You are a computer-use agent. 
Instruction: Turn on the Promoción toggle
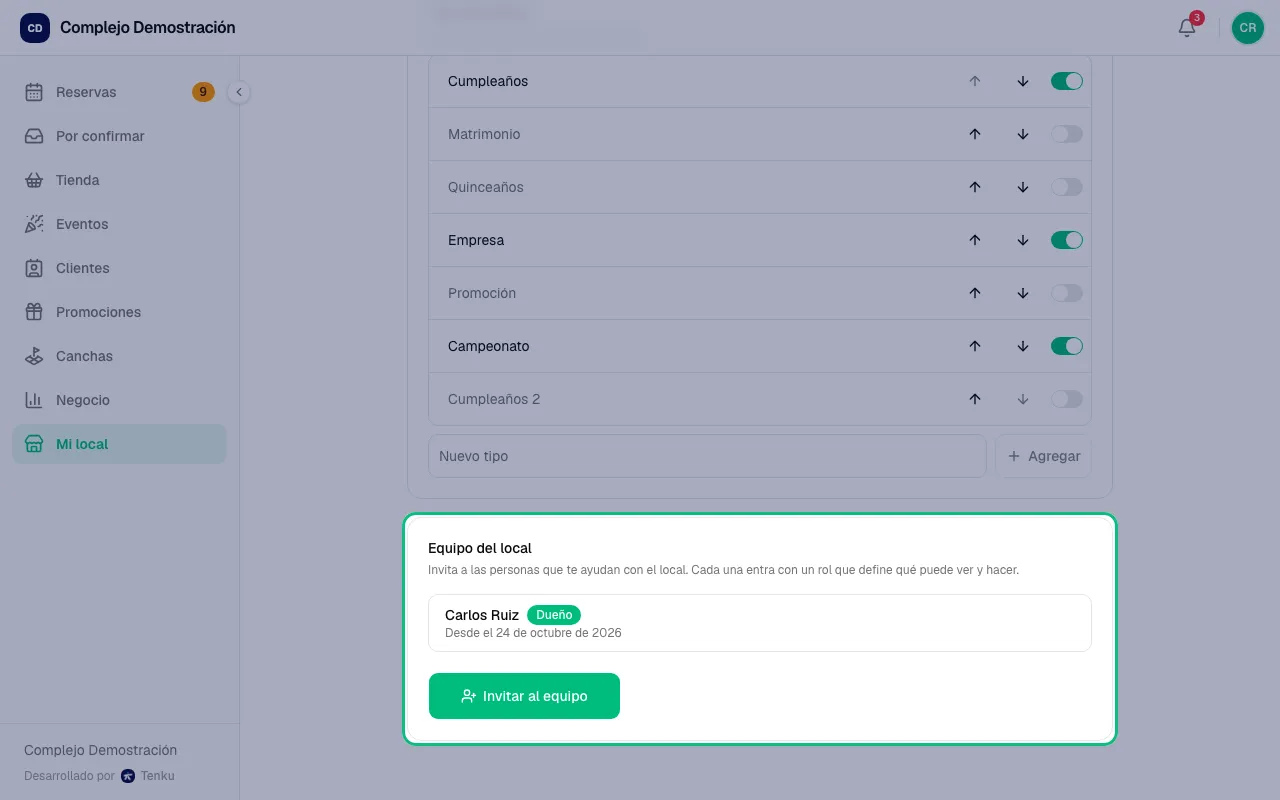(x=1067, y=293)
